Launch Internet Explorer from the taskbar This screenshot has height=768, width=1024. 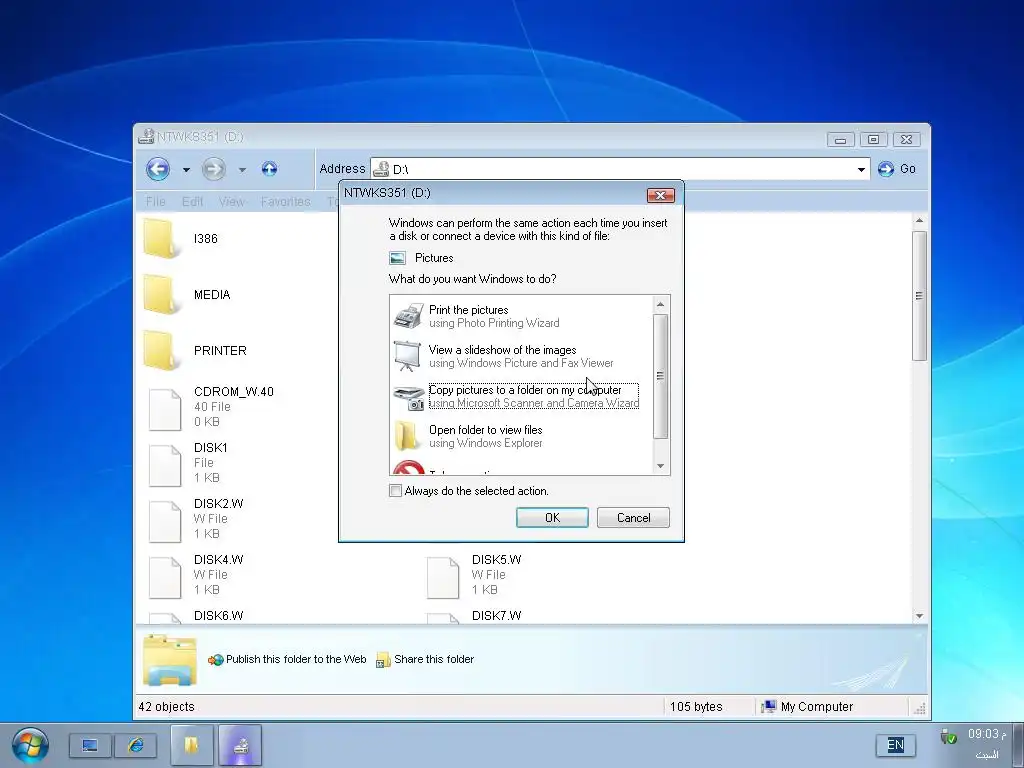136,745
